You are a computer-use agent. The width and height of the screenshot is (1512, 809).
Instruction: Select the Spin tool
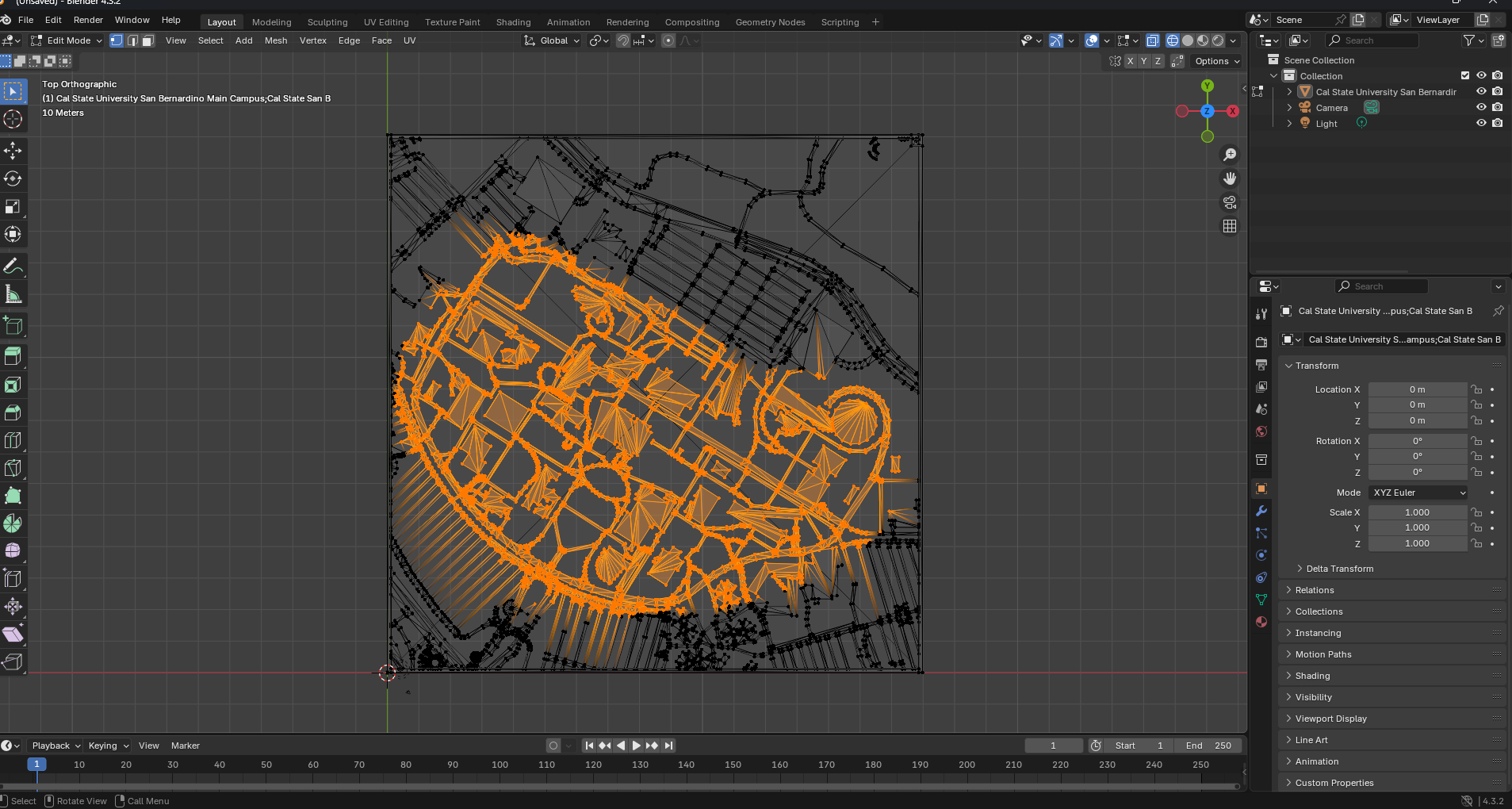tap(13, 523)
